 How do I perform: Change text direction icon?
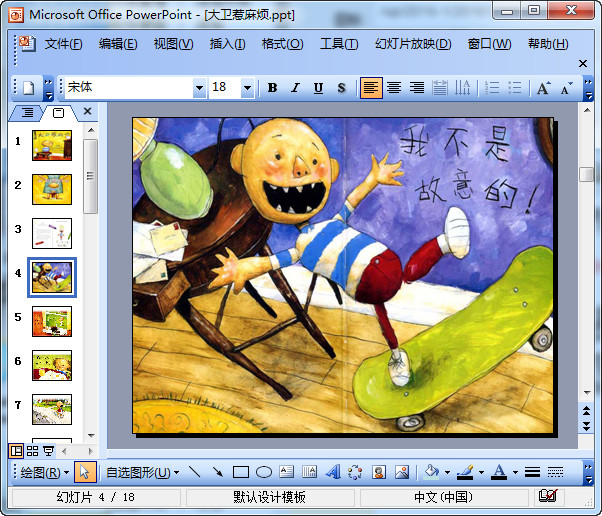tap(462, 88)
